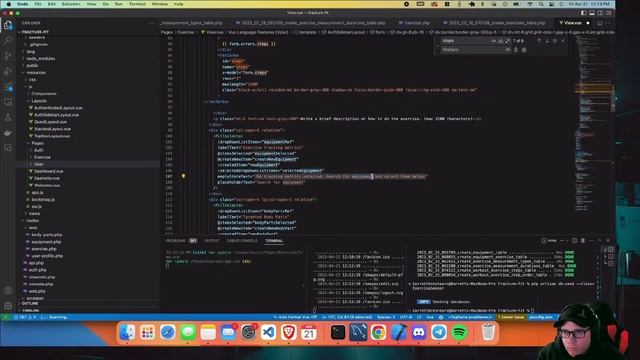Viewport: 640px width, 360px height.
Task: Open AuthenticatedLayout.vue in the Explorer
Action: [x=58, y=108]
